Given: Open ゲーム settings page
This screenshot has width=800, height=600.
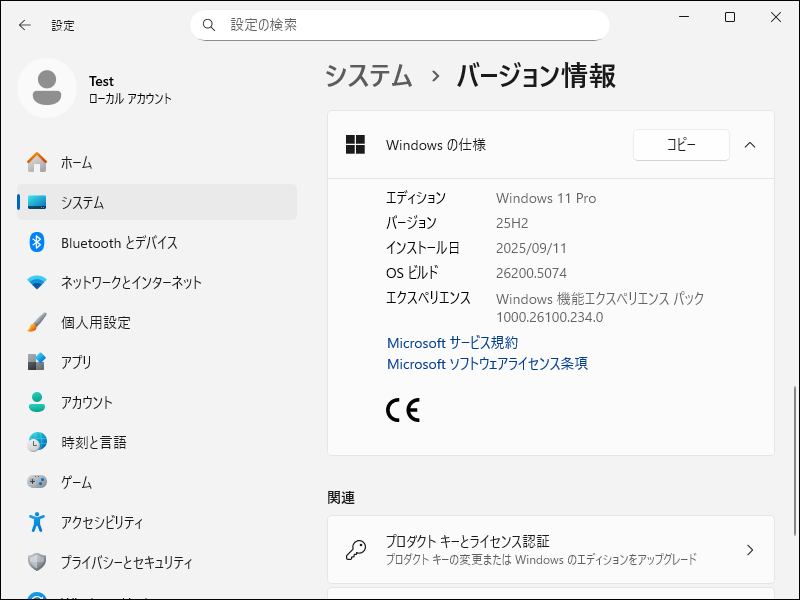Looking at the screenshot, I should [x=157, y=482].
